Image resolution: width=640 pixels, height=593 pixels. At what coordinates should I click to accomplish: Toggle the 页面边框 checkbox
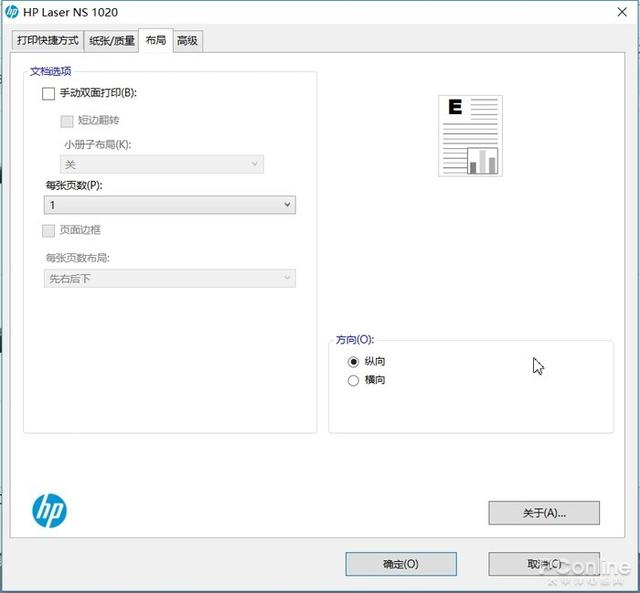(49, 231)
